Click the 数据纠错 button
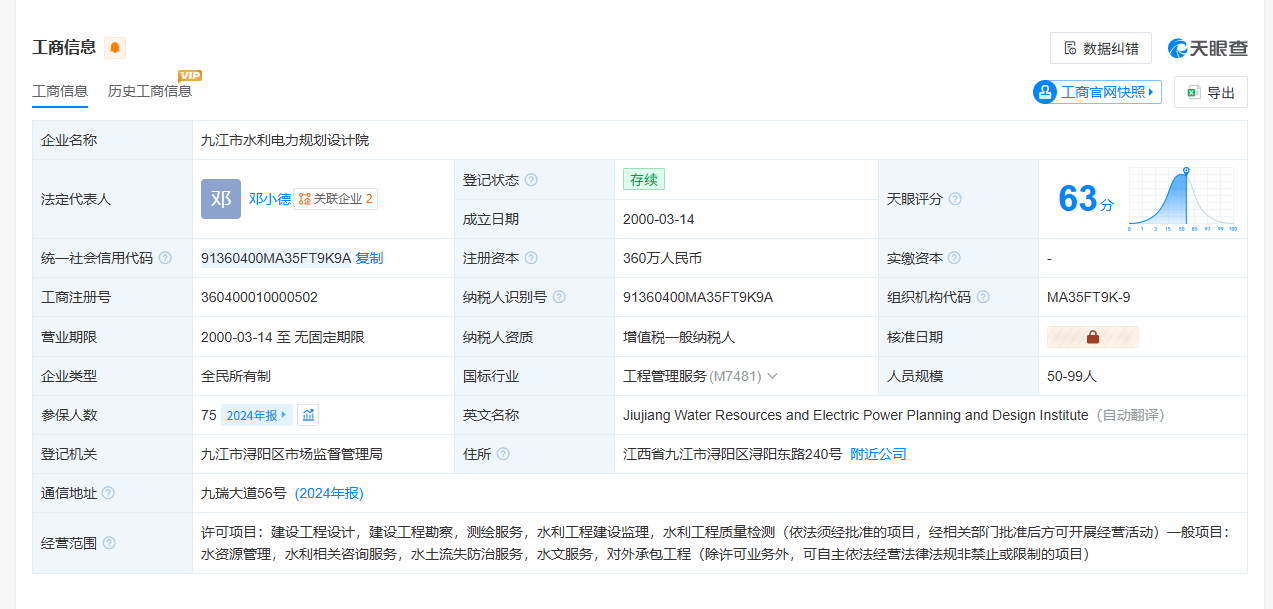1273x609 pixels. click(x=1100, y=48)
